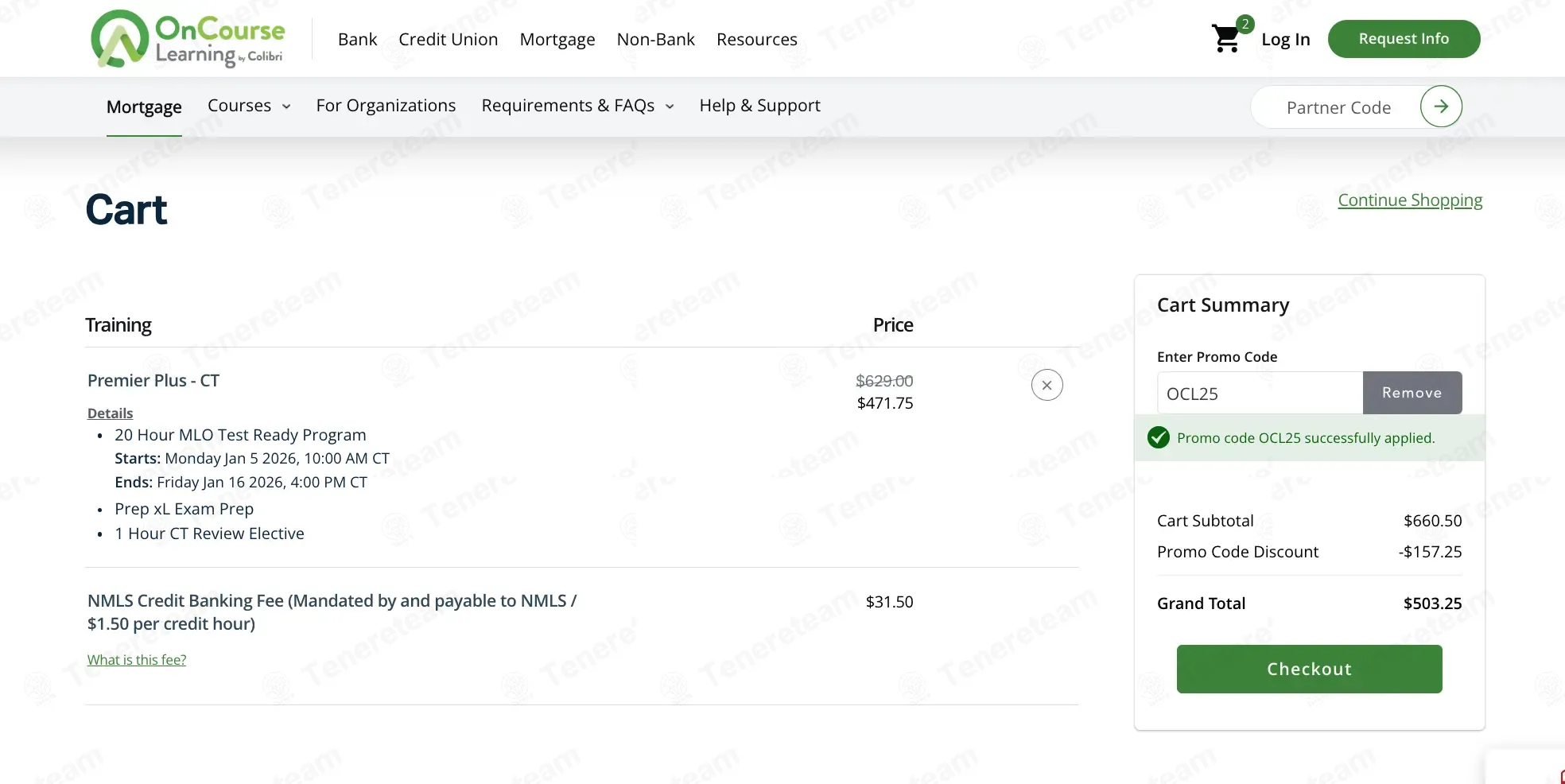Select the Mortgage tab in subnav
1565x784 pixels.
click(x=144, y=107)
